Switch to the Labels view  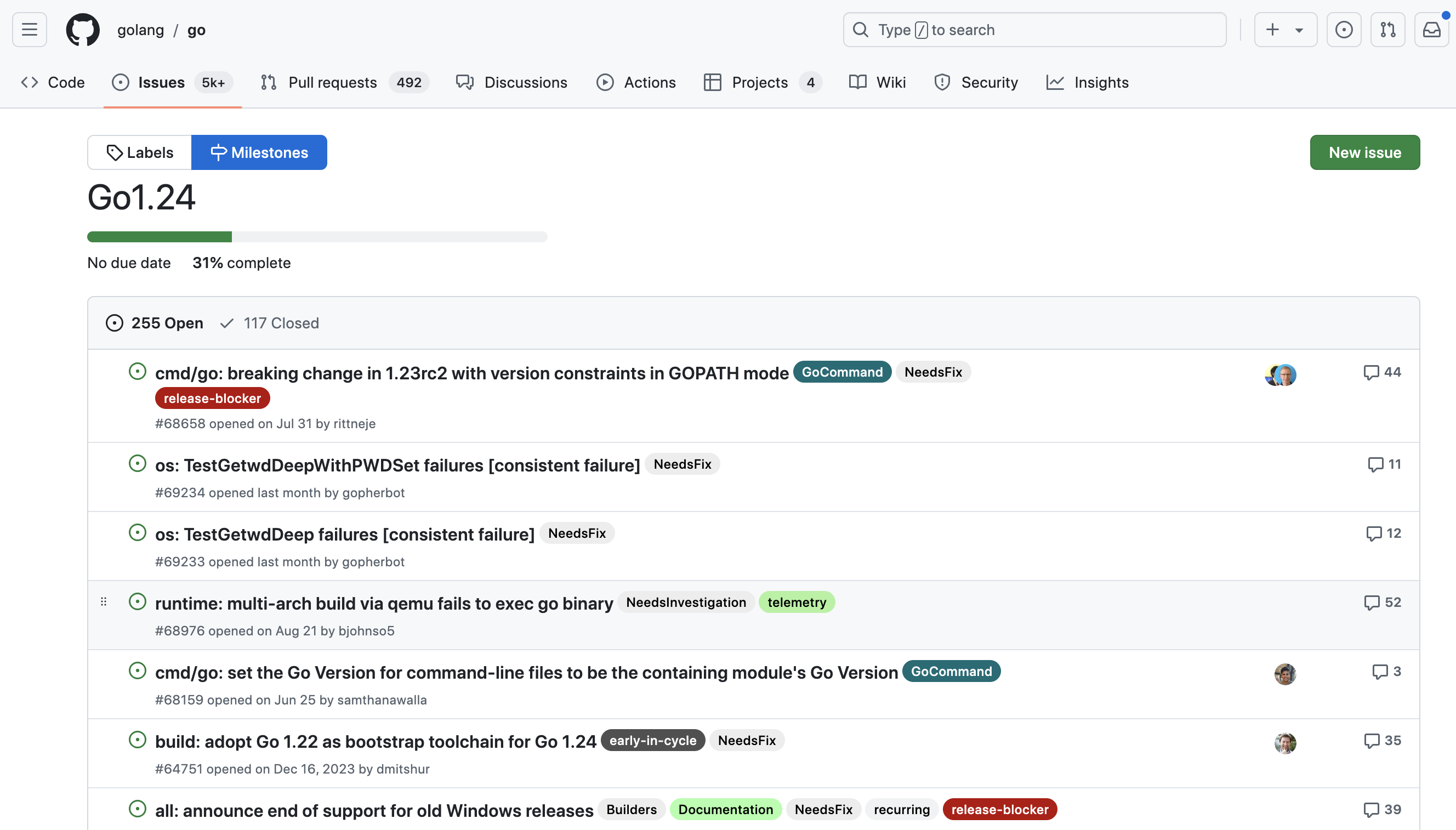click(x=140, y=153)
